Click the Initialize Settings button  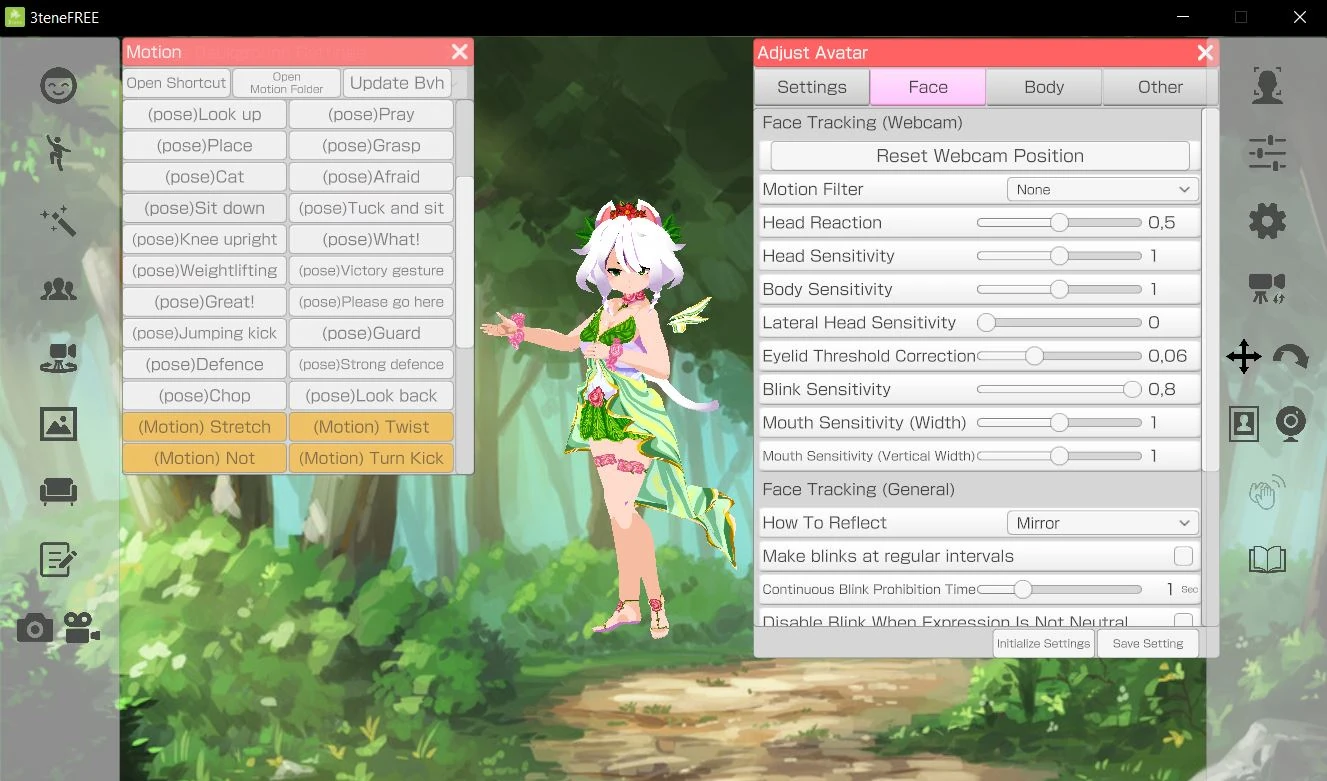click(1044, 644)
